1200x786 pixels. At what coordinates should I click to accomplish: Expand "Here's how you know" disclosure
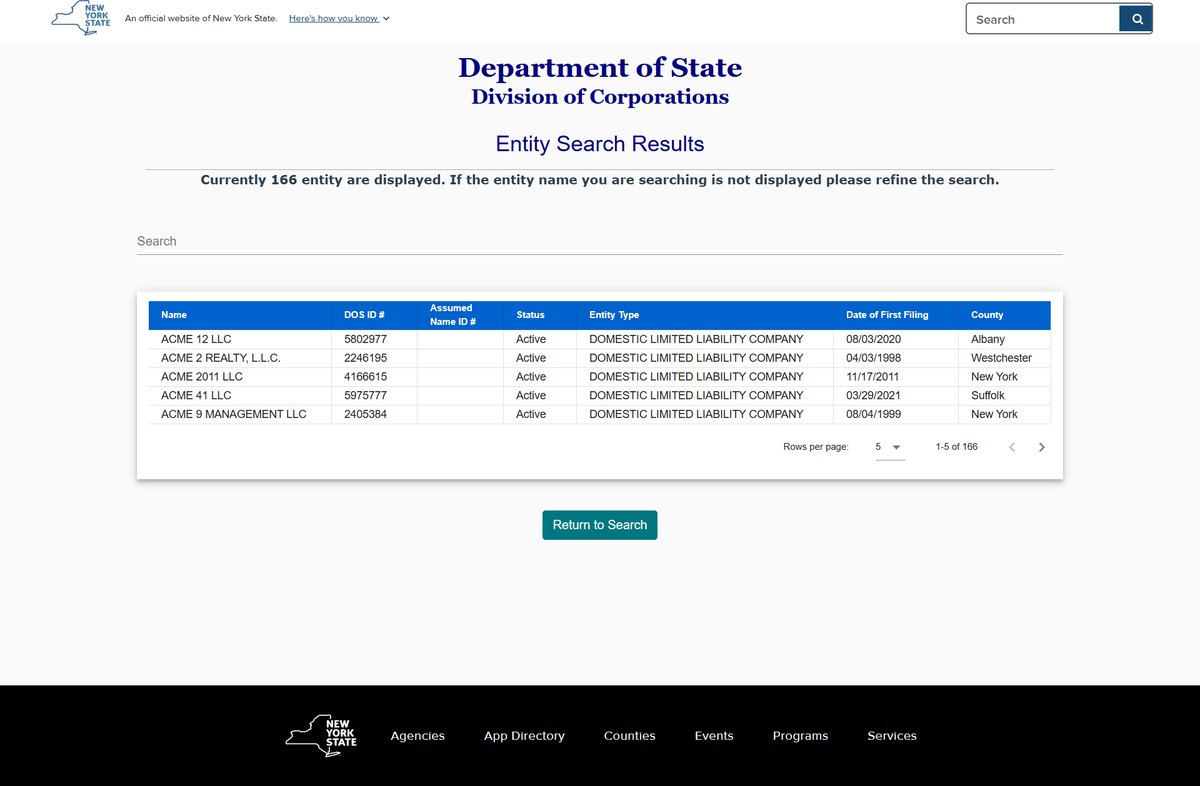(339, 19)
